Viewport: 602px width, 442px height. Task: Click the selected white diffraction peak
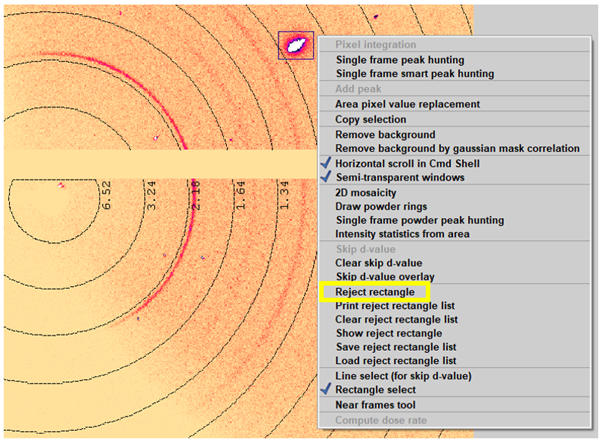(x=296, y=45)
